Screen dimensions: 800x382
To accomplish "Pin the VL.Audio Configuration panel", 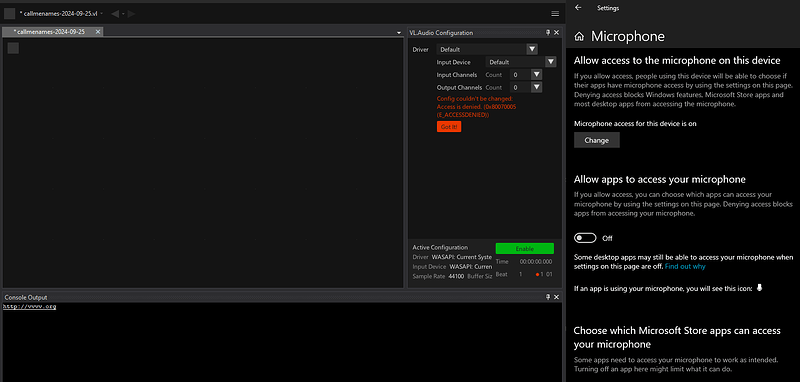I will pos(548,33).
